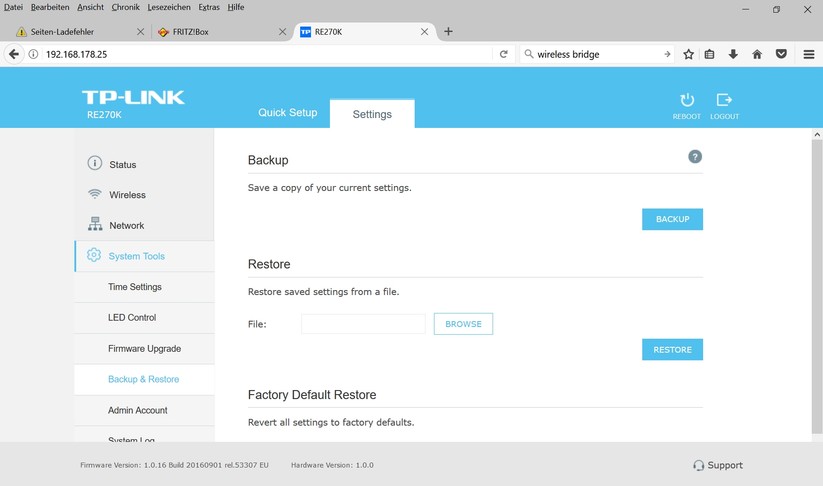Click the Logout icon
Screen dimensions: 823x486
724,100
